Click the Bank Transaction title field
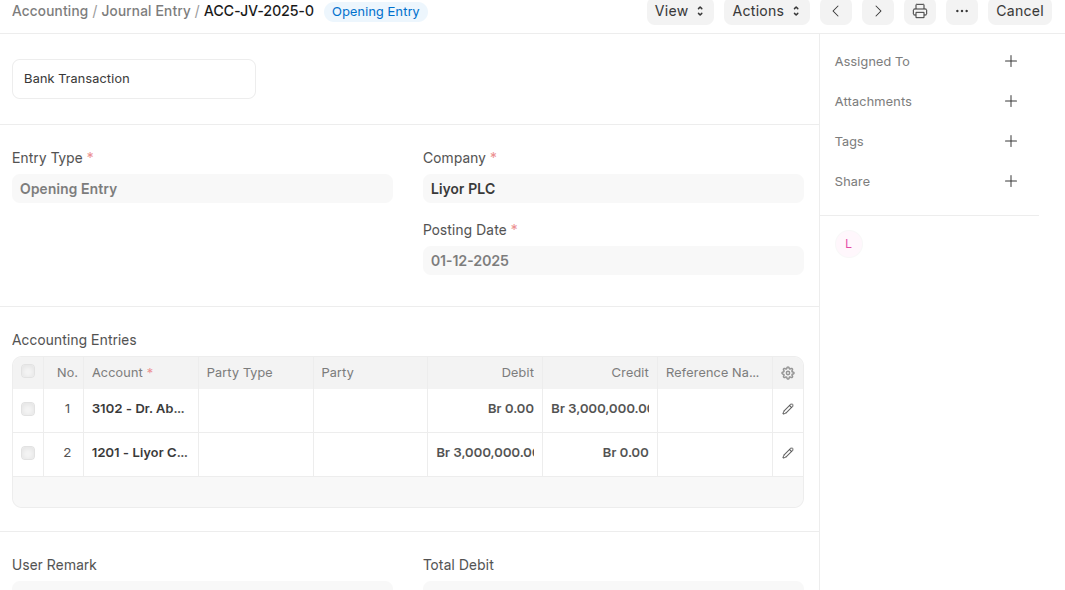This screenshot has width=1065, height=590. [134, 79]
